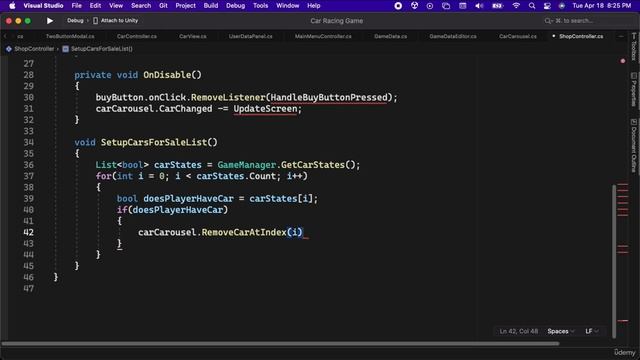Screen dimensions: 640x360
Task: Open the File menu
Action: (x=76, y=6)
